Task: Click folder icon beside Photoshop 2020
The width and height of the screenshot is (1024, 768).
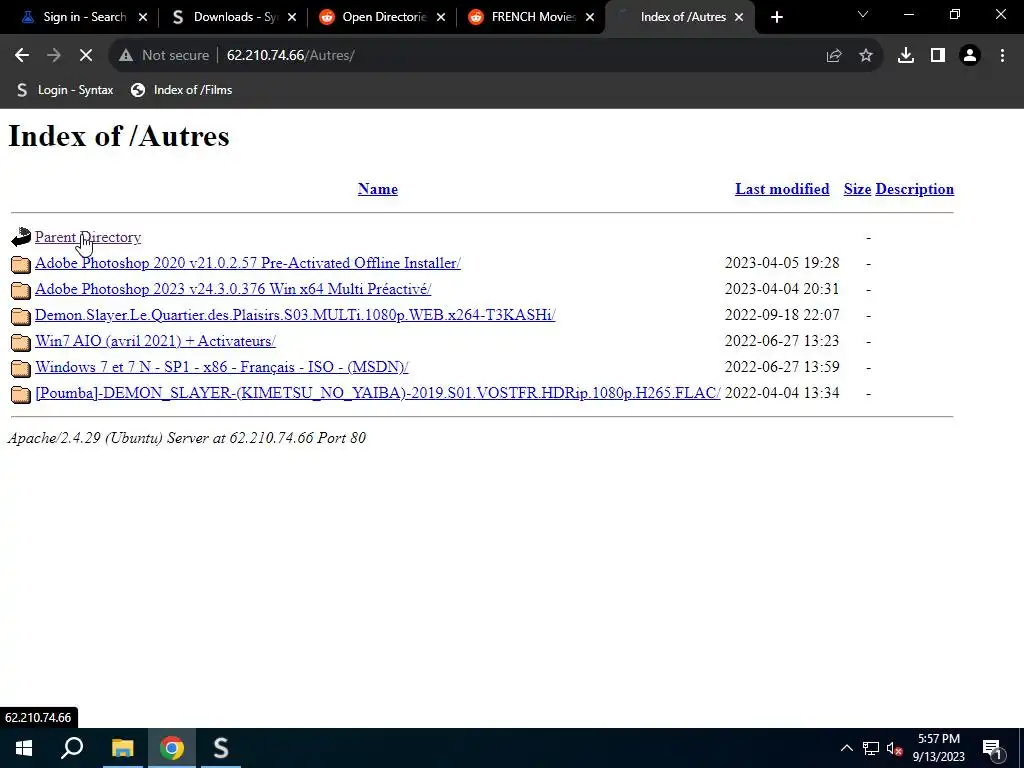Action: tap(21, 264)
